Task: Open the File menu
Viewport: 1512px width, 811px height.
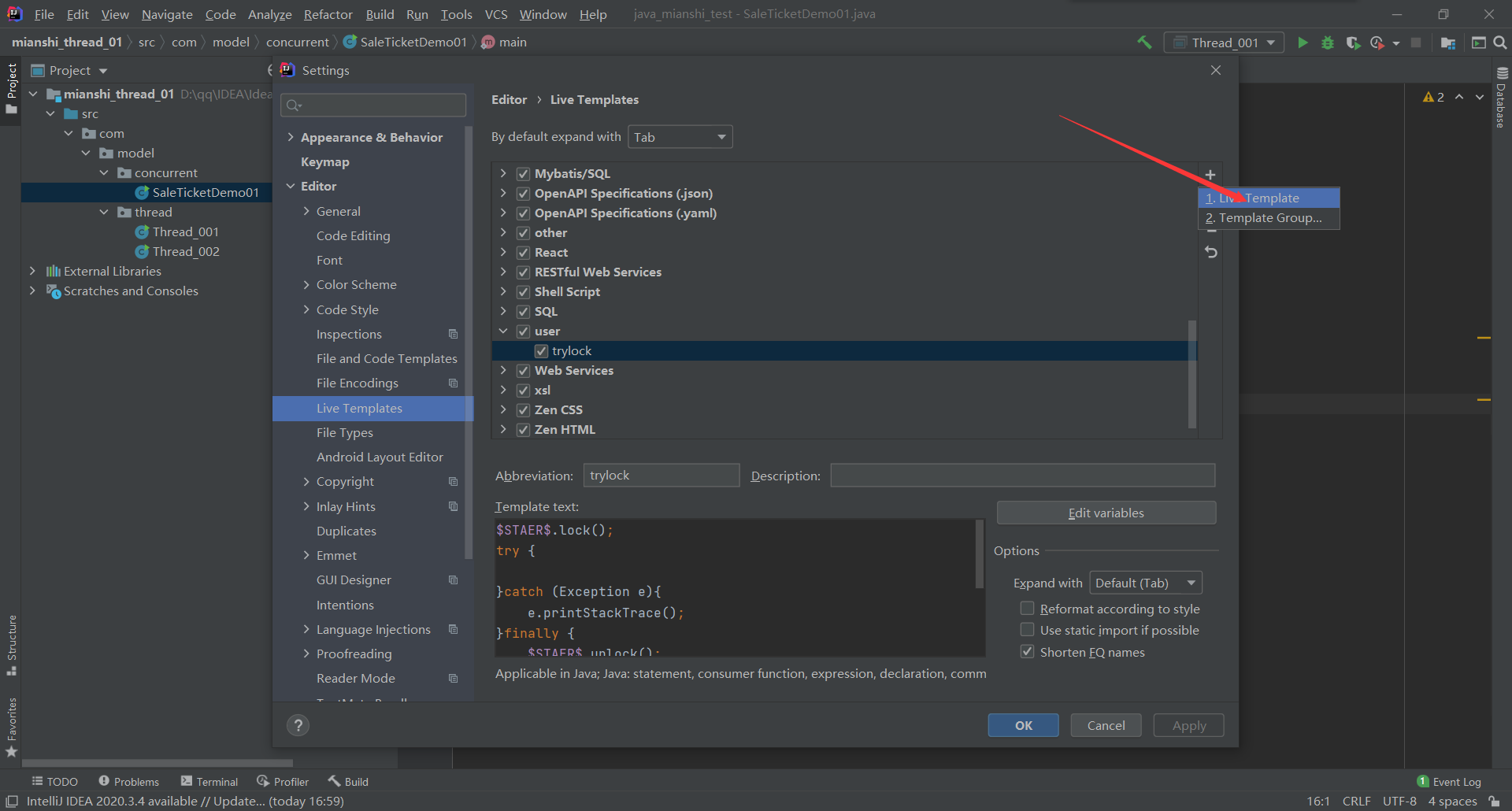Action: [x=44, y=14]
